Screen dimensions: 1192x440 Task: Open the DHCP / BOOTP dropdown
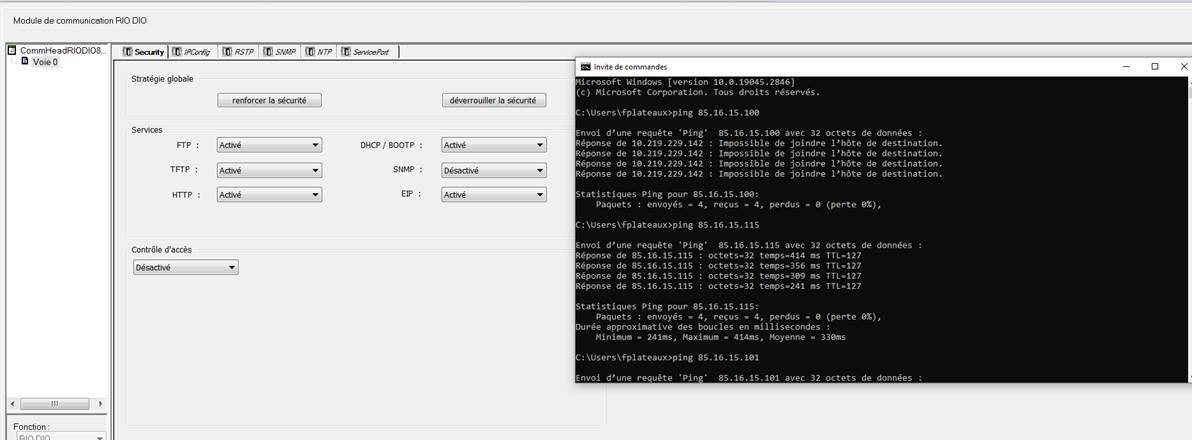tap(494, 145)
